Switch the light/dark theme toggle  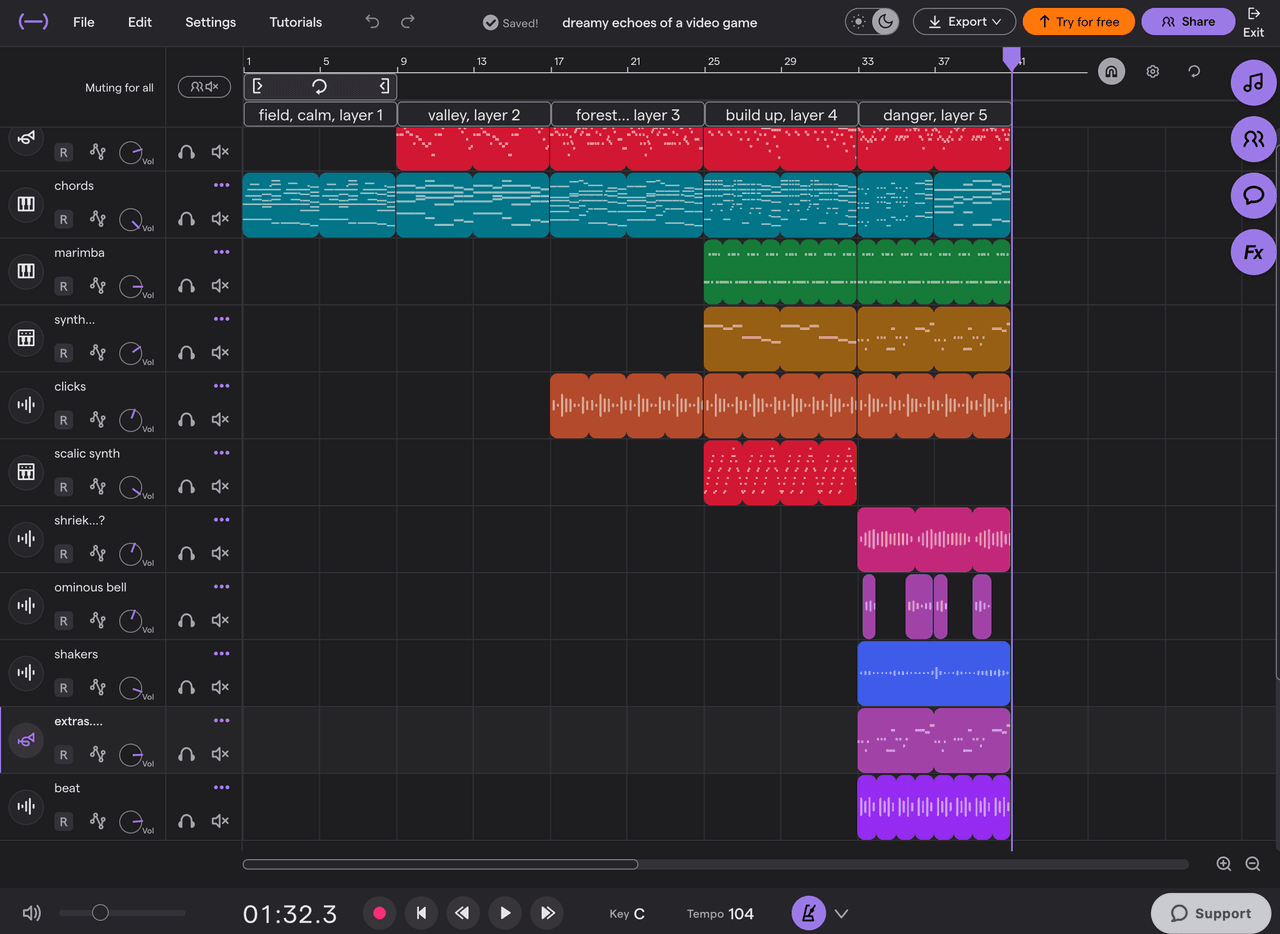click(872, 22)
